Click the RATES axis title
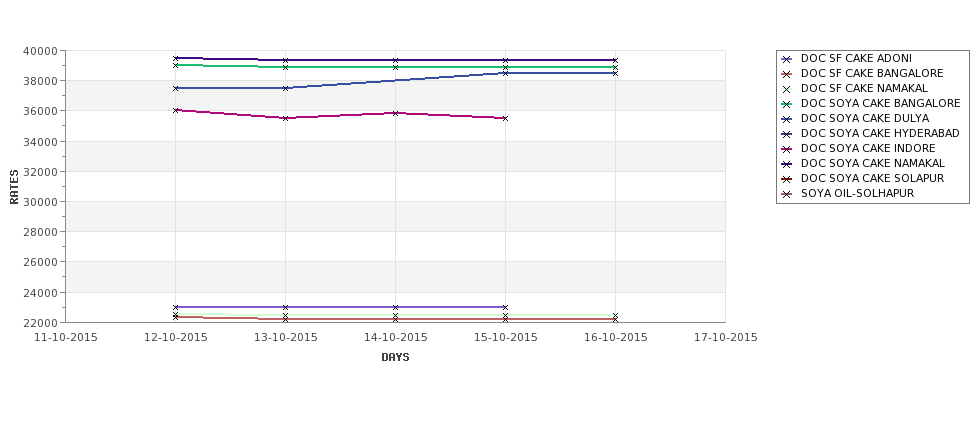Image resolution: width=975 pixels, height=429 pixels. (x=14, y=187)
